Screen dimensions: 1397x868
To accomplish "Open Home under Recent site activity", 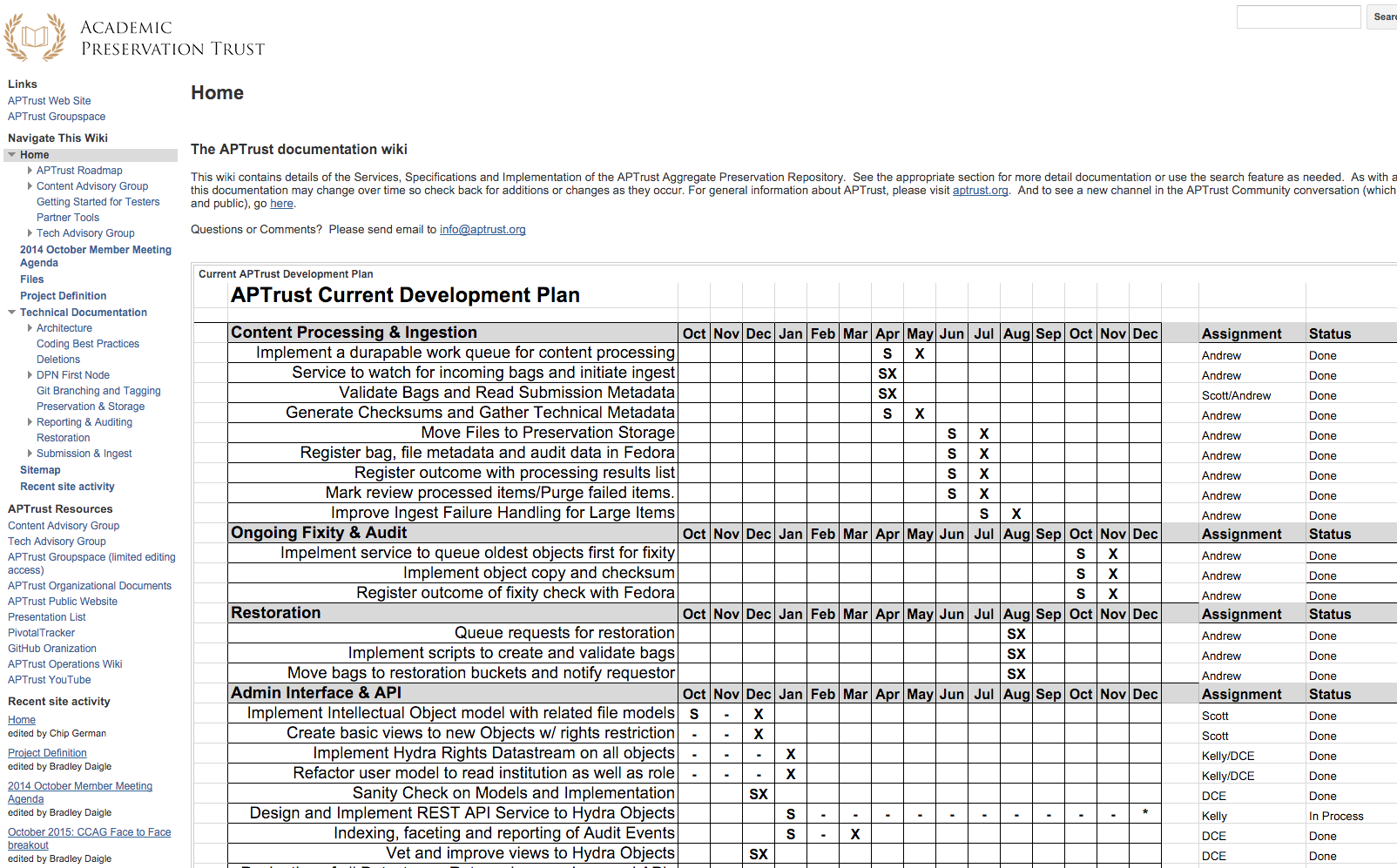I will (x=22, y=720).
